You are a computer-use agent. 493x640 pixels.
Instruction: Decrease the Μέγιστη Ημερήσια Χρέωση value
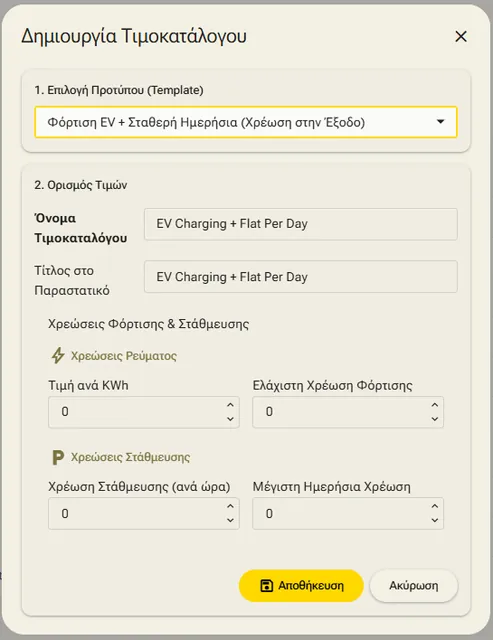click(x=435, y=520)
